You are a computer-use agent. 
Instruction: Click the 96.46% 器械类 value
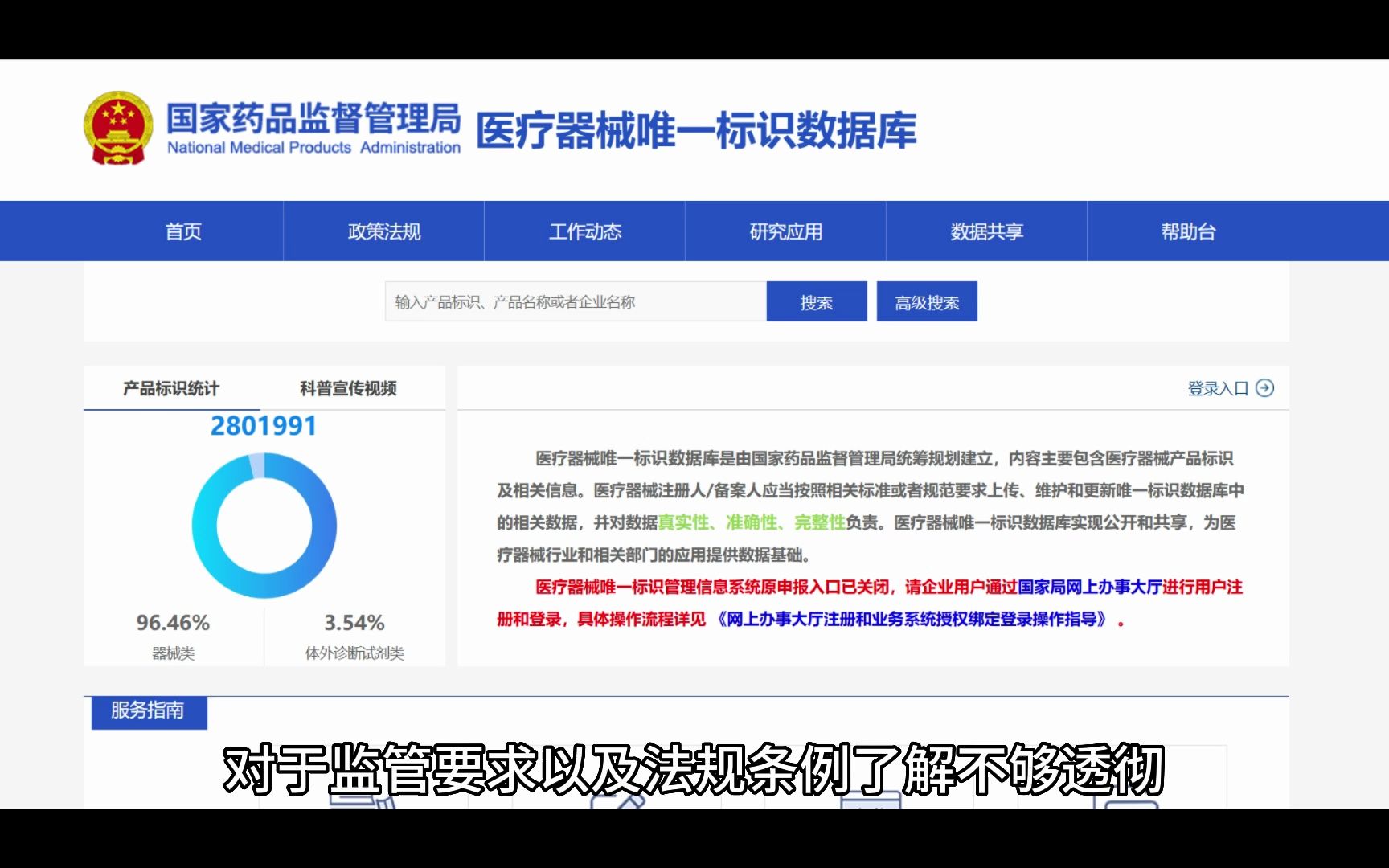(x=173, y=623)
